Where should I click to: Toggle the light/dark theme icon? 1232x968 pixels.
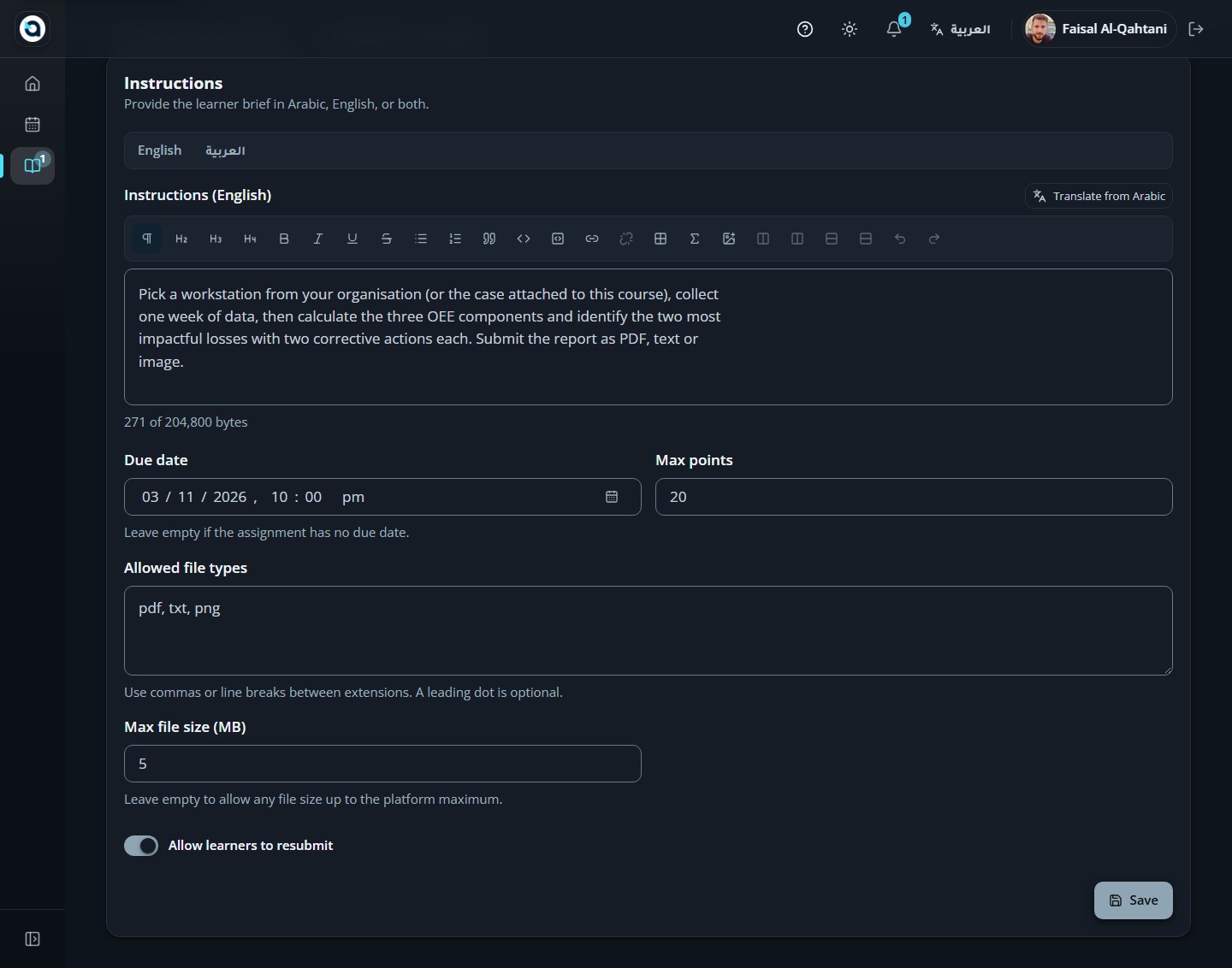850,29
